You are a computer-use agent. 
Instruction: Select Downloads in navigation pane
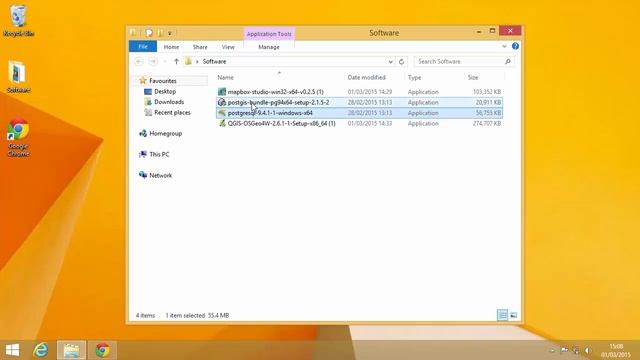(169, 102)
